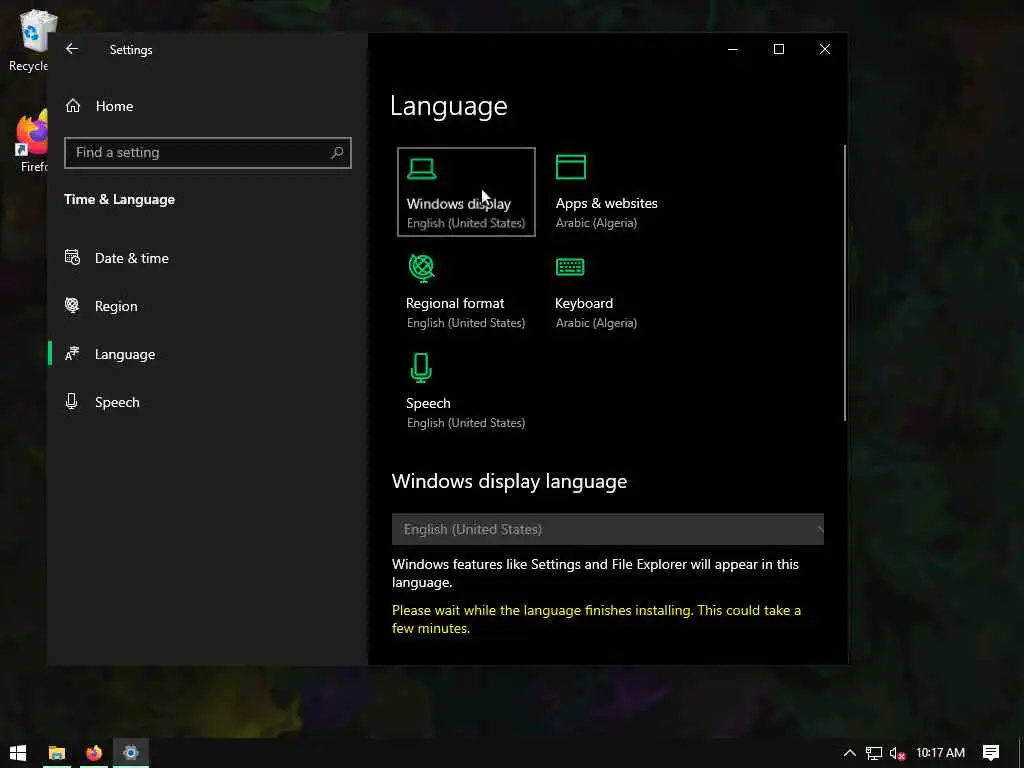The height and width of the screenshot is (768, 1024).
Task: Go back using the Settings back arrow
Action: pos(72,49)
